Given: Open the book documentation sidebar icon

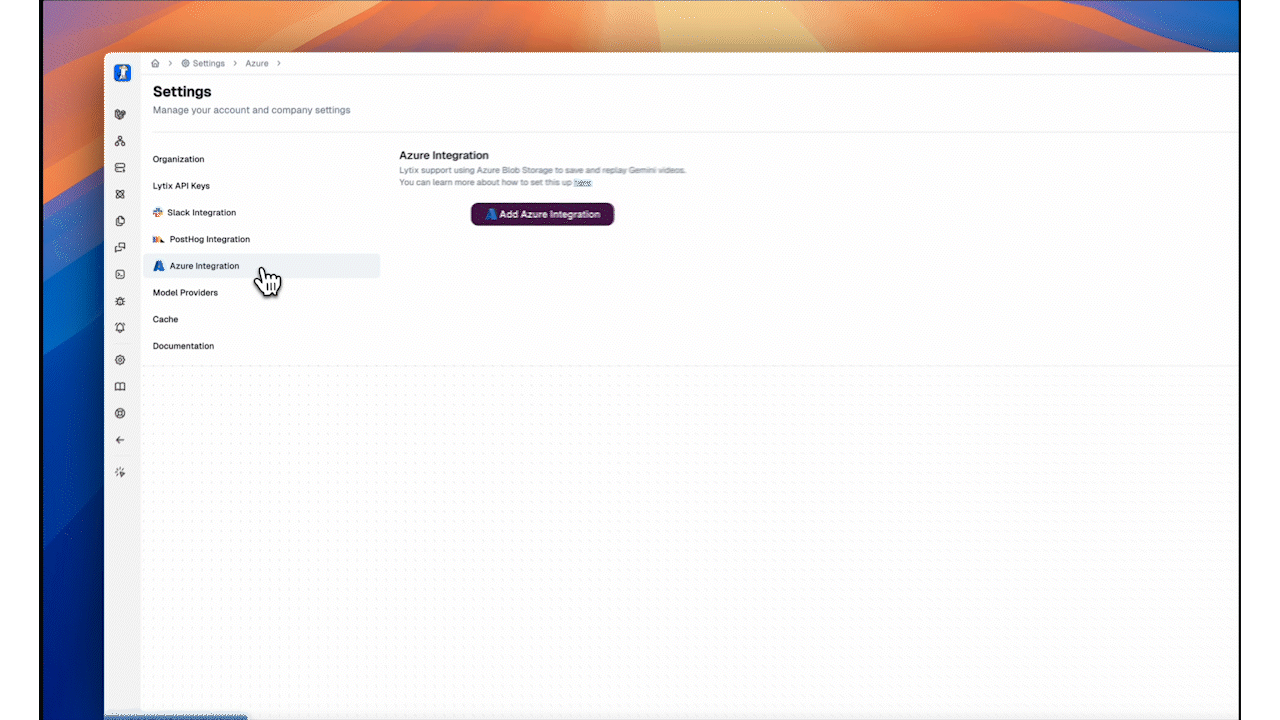Looking at the screenshot, I should (x=120, y=387).
